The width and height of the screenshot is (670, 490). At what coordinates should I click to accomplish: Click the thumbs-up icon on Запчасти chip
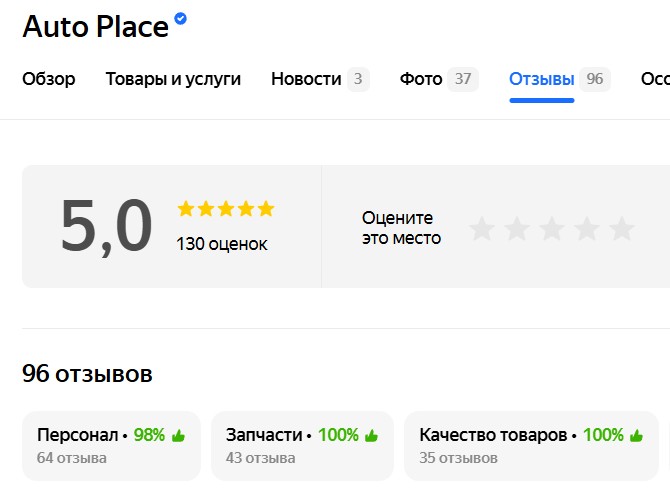tap(371, 436)
